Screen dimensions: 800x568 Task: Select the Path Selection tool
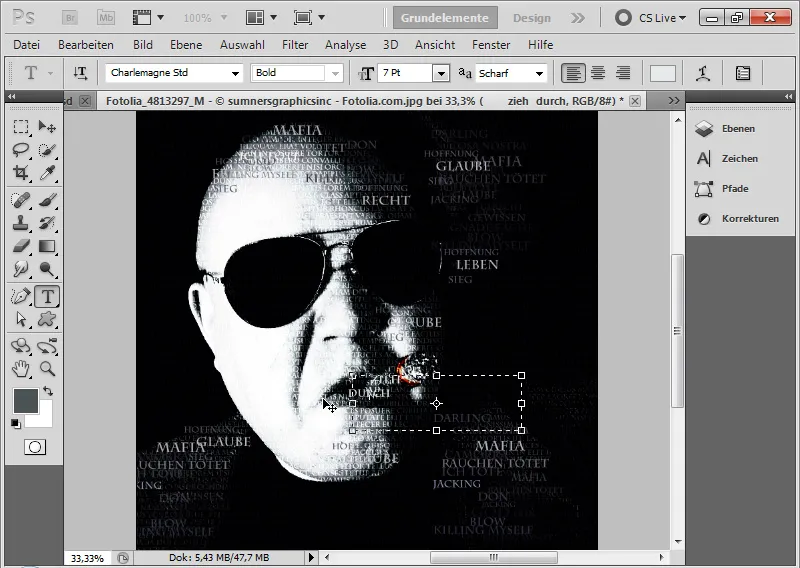[21, 319]
